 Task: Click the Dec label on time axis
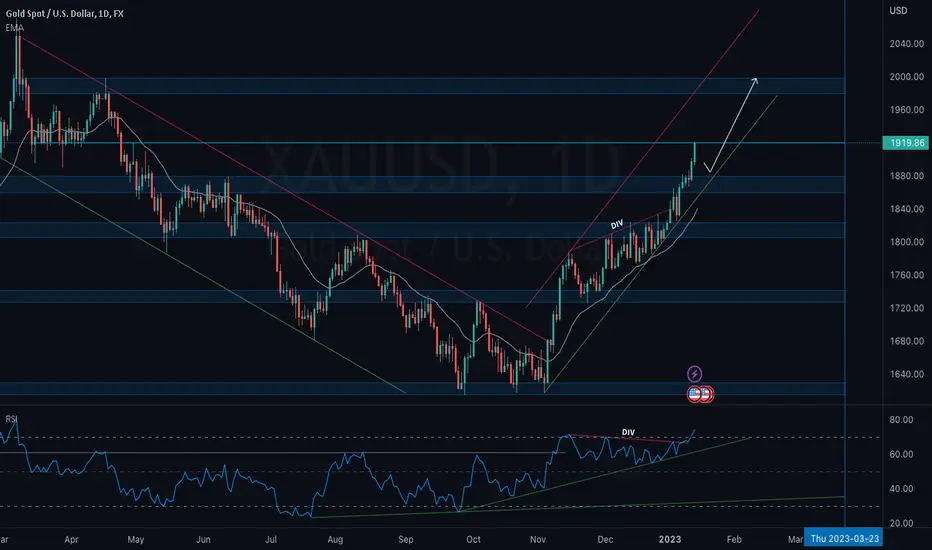coord(605,539)
